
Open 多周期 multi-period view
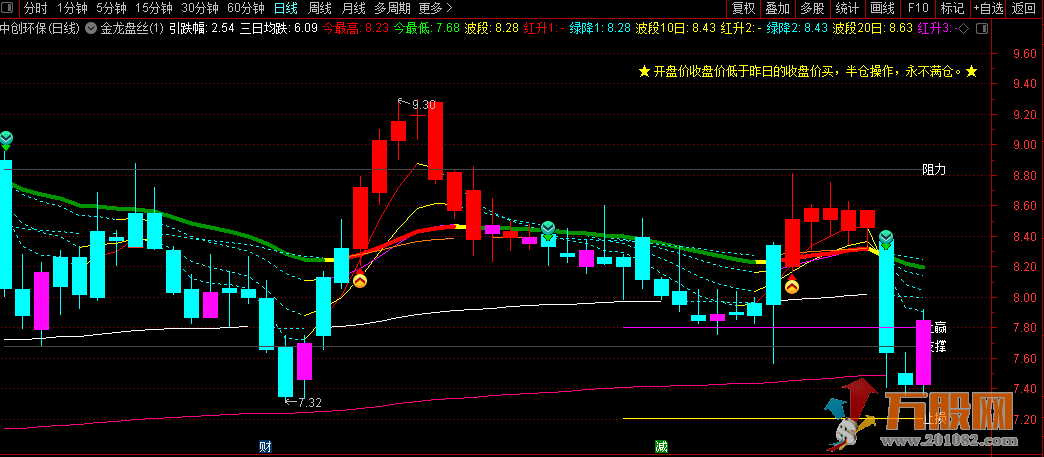pos(393,9)
